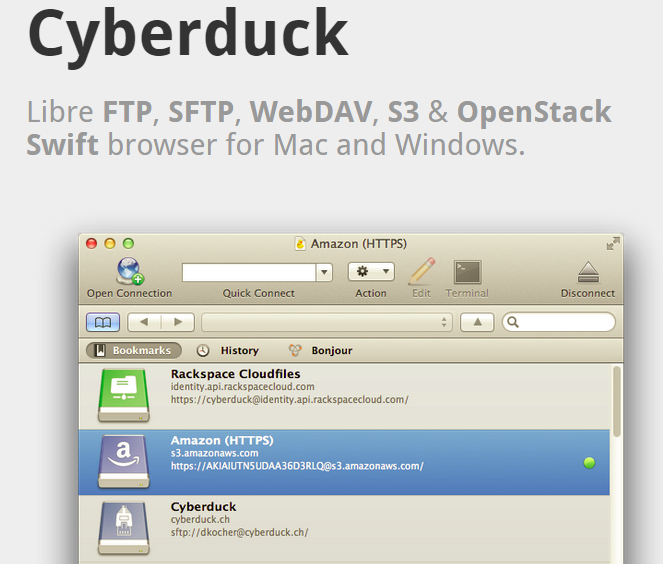The height and width of the screenshot is (564, 663).
Task: Click the Bonjour icon
Action: [x=295, y=350]
